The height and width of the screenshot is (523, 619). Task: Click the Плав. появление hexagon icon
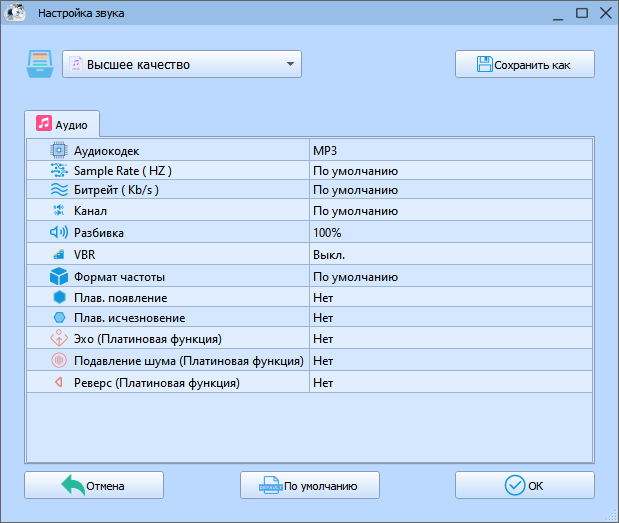pyautogui.click(x=59, y=297)
